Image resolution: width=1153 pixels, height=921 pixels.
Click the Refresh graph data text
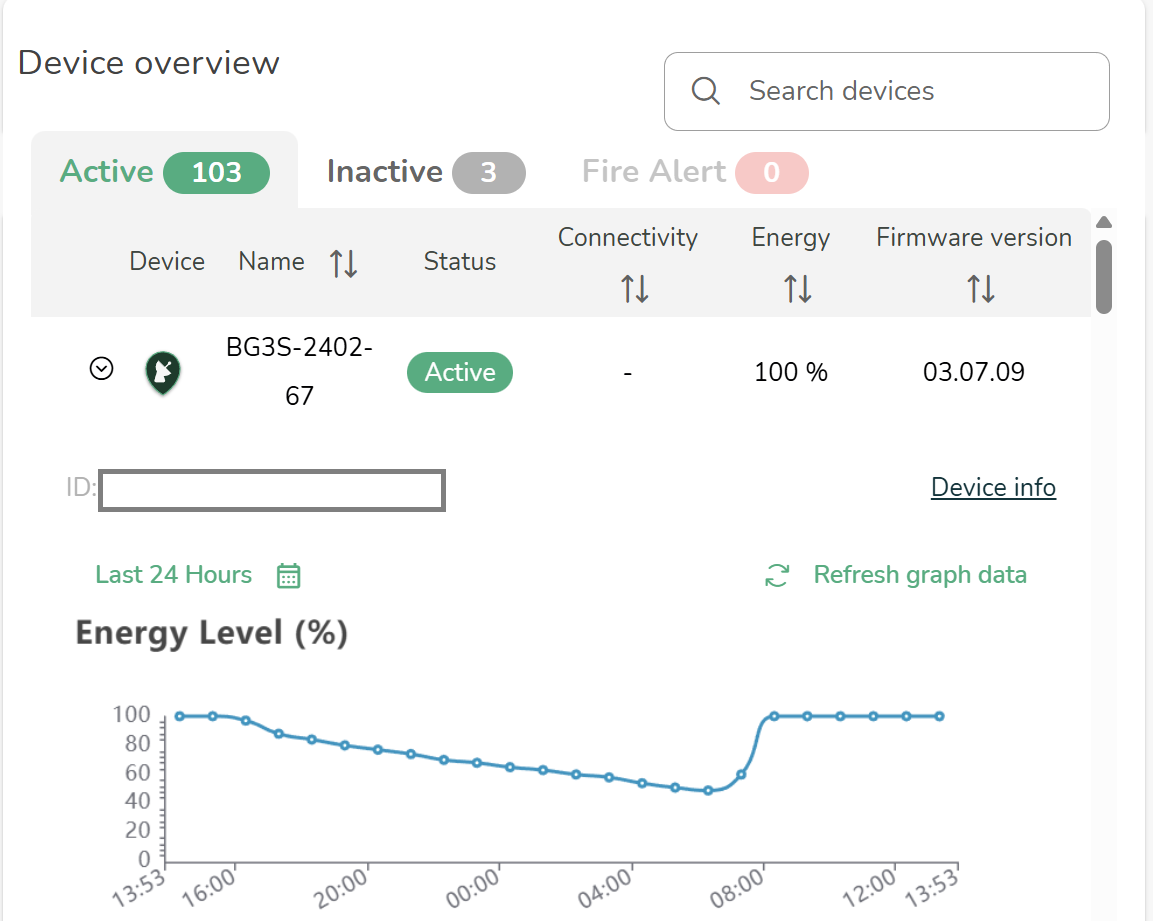[x=919, y=575]
